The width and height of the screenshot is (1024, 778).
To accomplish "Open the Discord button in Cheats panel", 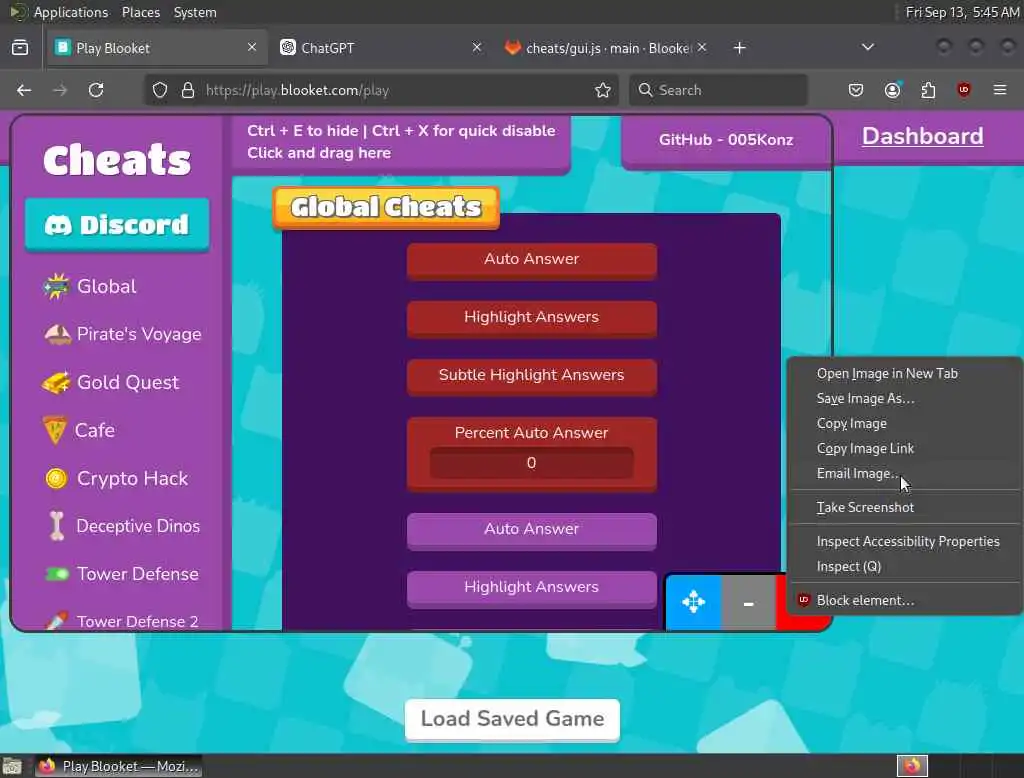I will point(118,225).
